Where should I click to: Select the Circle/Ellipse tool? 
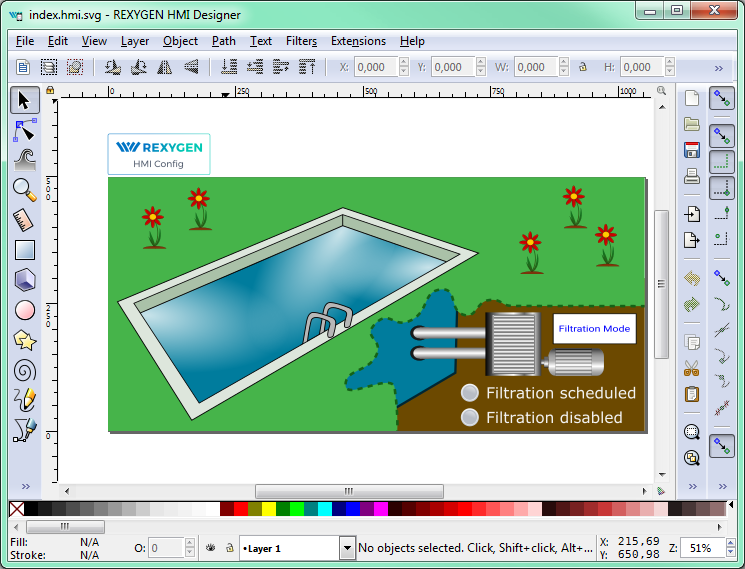point(25,310)
